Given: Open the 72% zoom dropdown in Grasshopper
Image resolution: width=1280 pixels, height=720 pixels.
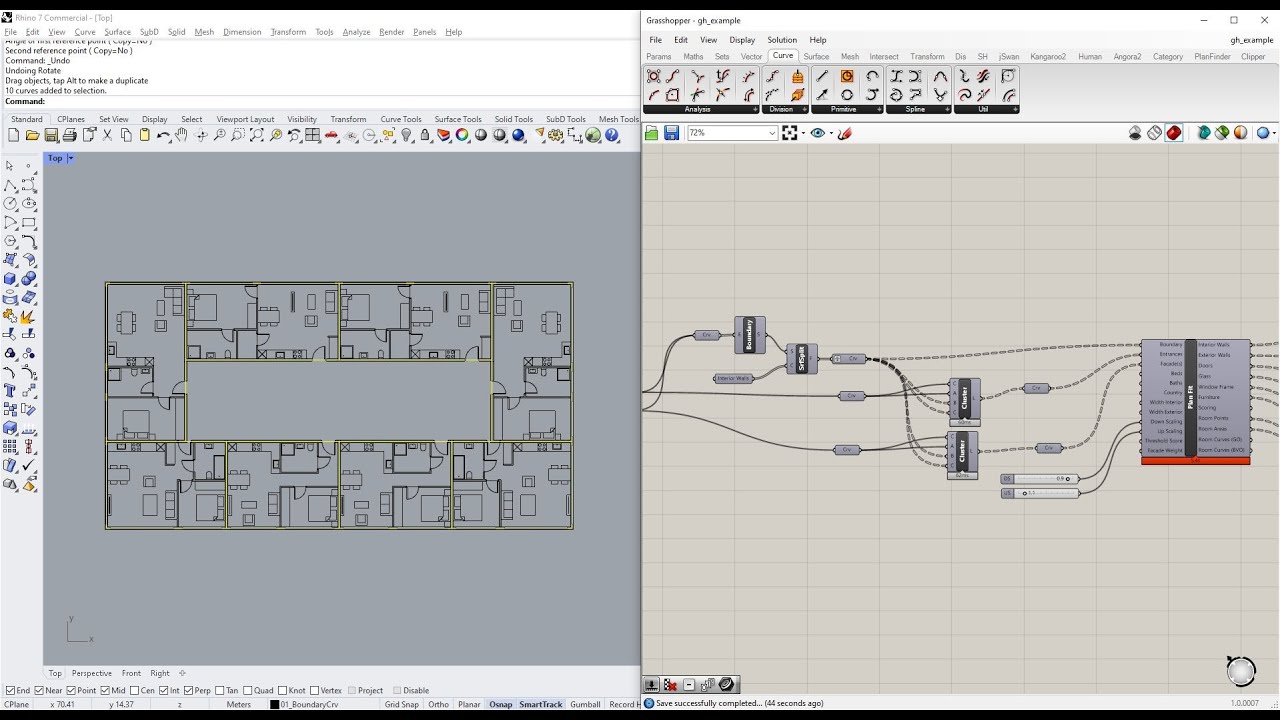Looking at the screenshot, I should point(772,133).
